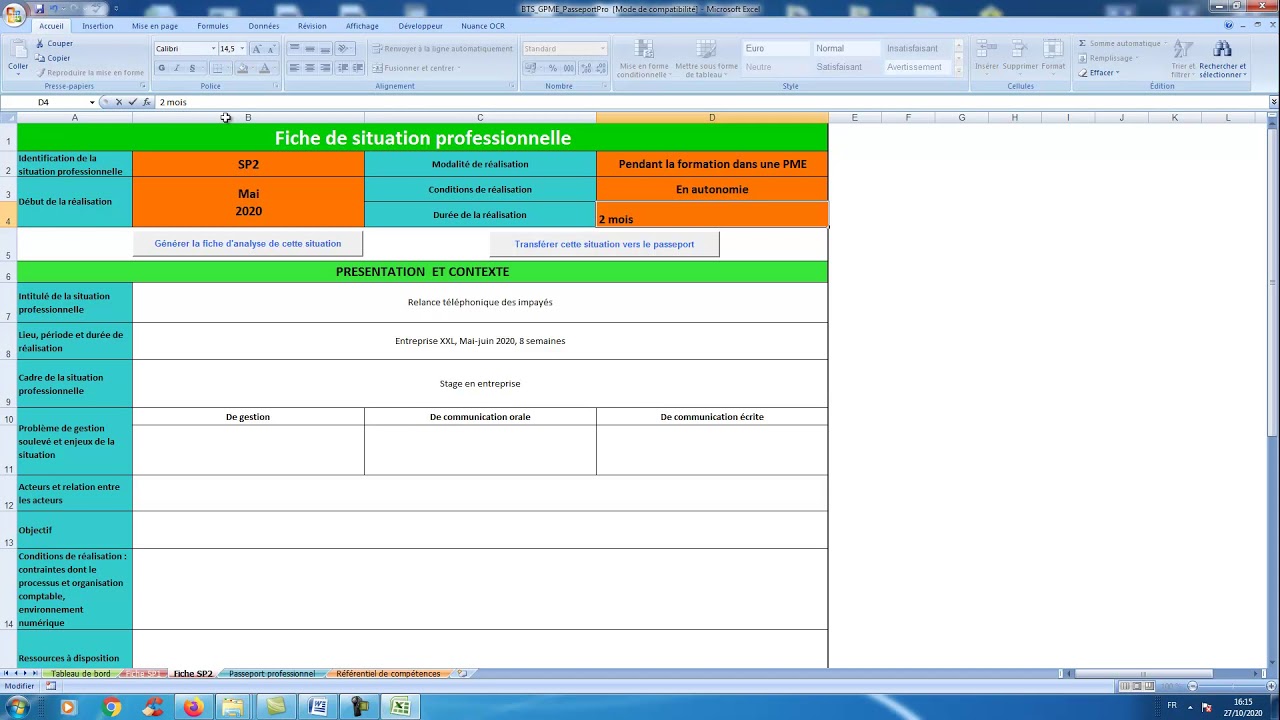This screenshot has height=720, width=1280.
Task: Decrease indent
Action: click(x=343, y=68)
